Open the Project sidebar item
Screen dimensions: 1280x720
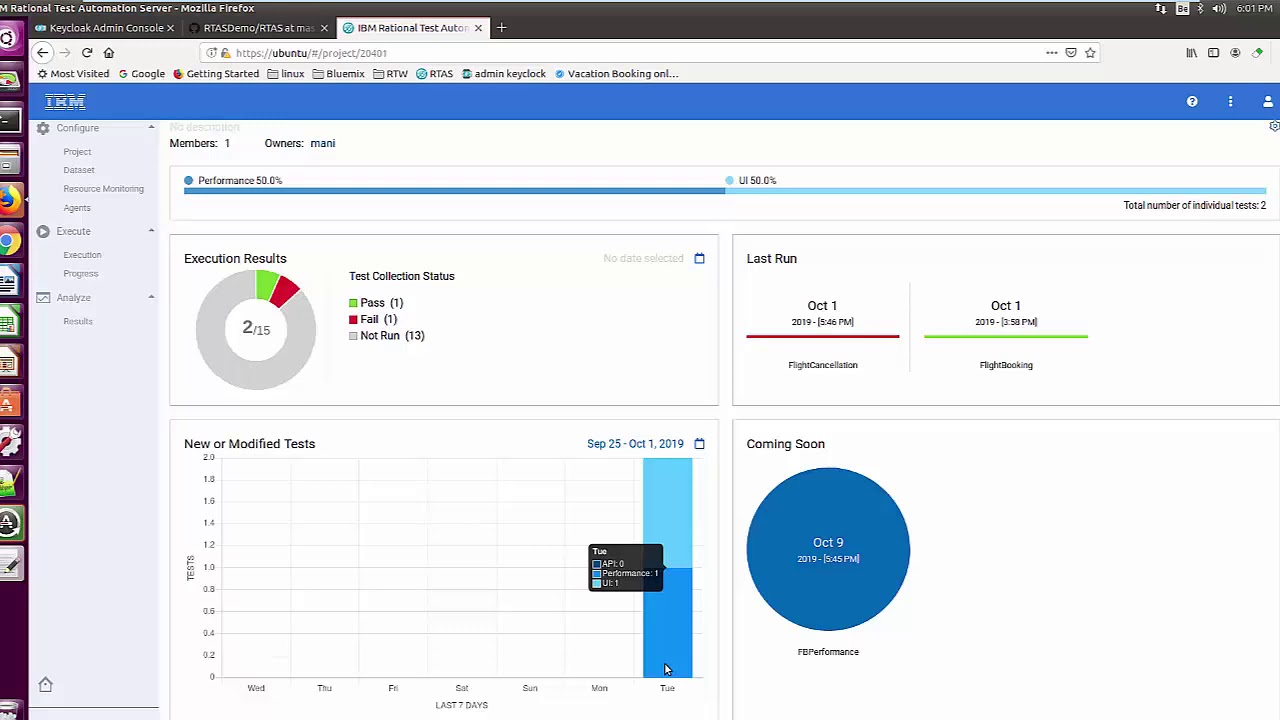coord(77,152)
